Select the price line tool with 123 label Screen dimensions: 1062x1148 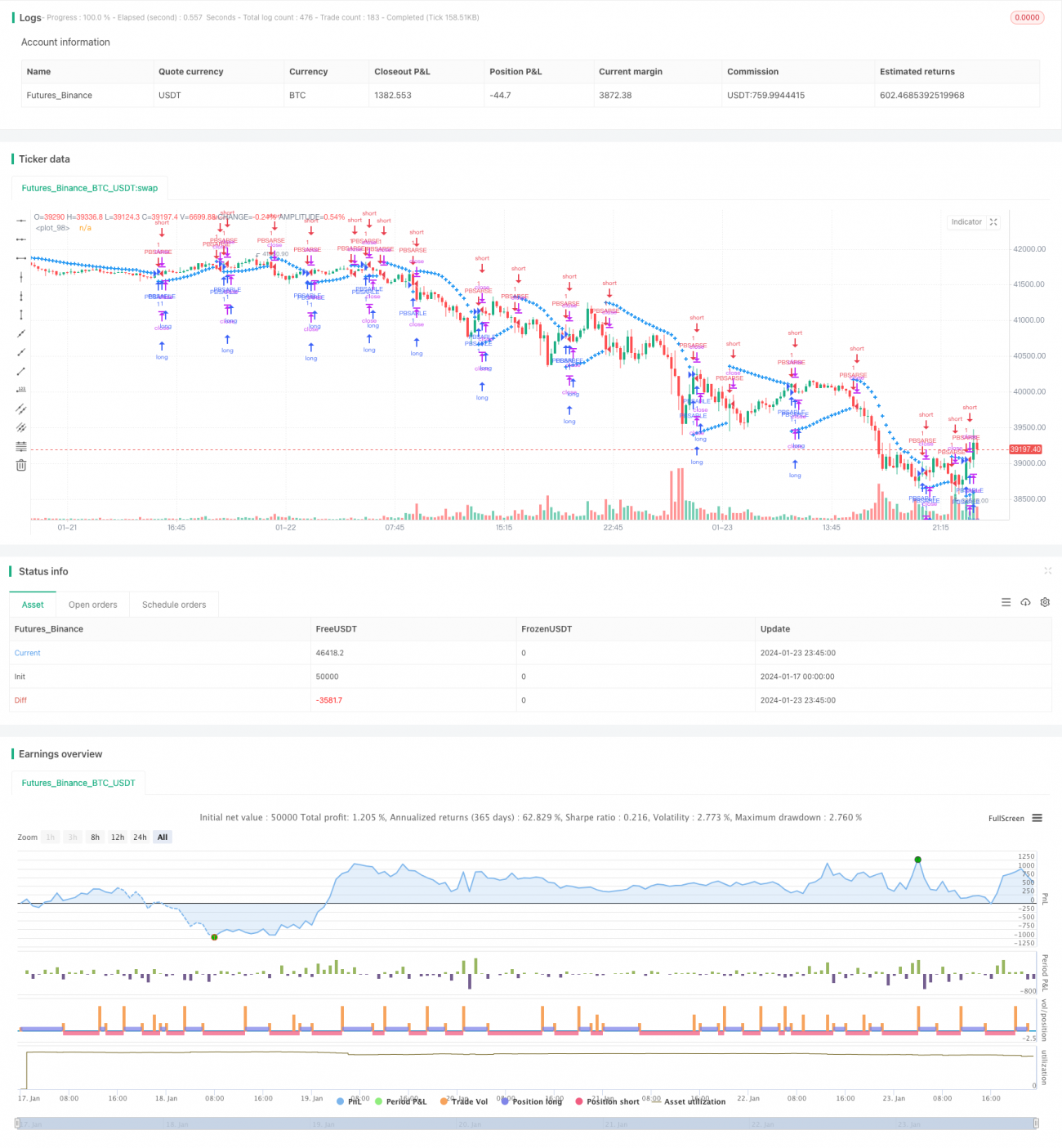click(21, 390)
